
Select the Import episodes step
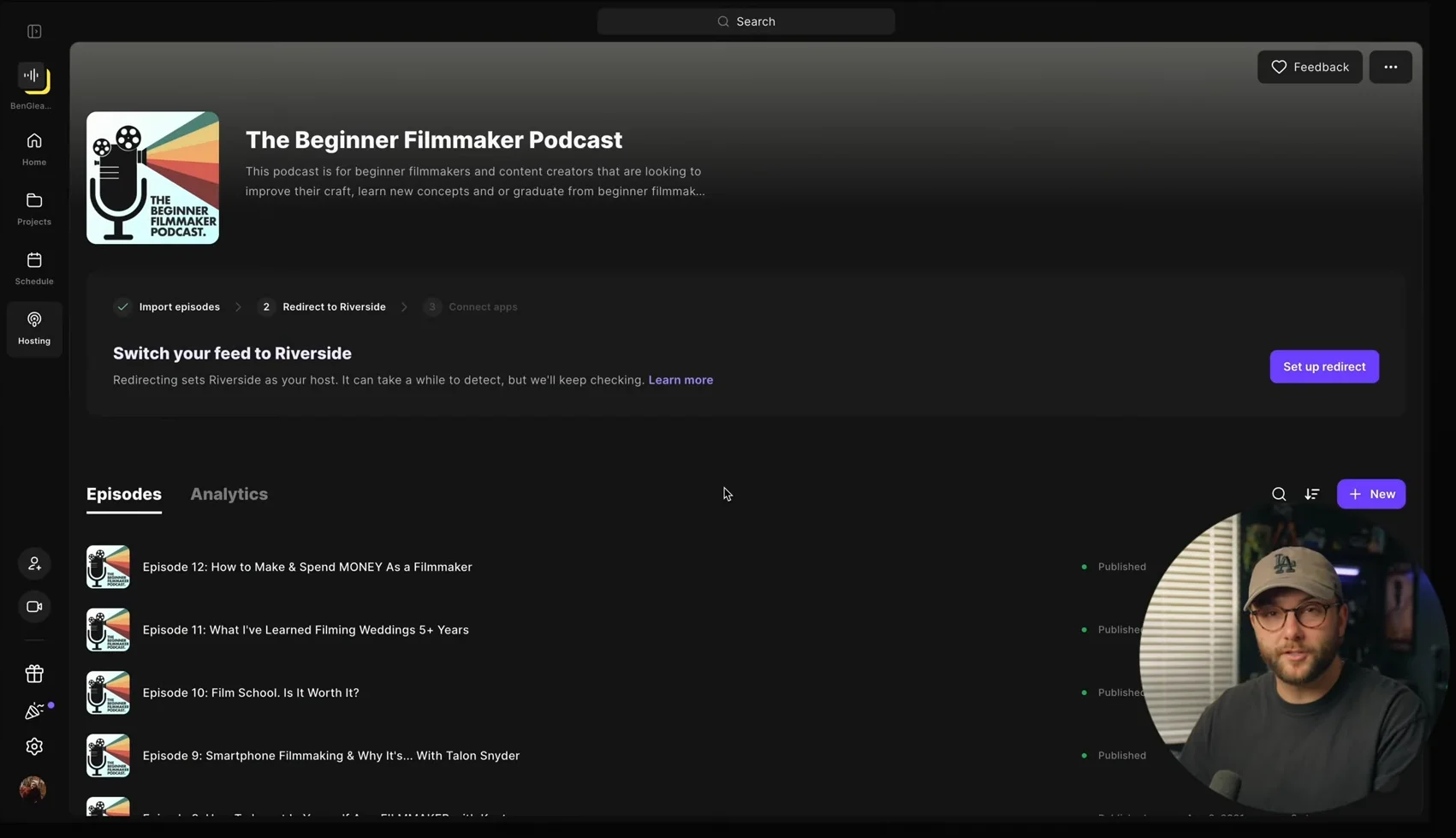coord(167,306)
